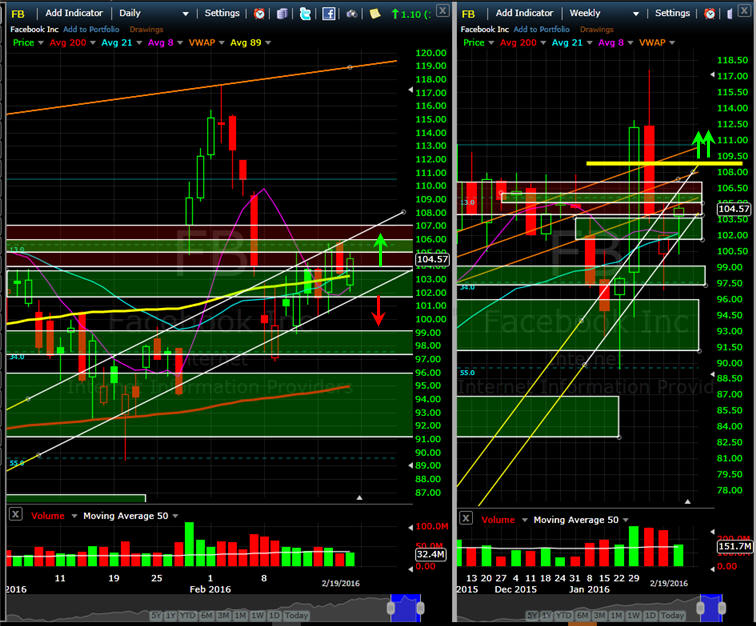Select 6M range in Daily chart
Viewport: 756px width, 626px height.
pos(207,615)
